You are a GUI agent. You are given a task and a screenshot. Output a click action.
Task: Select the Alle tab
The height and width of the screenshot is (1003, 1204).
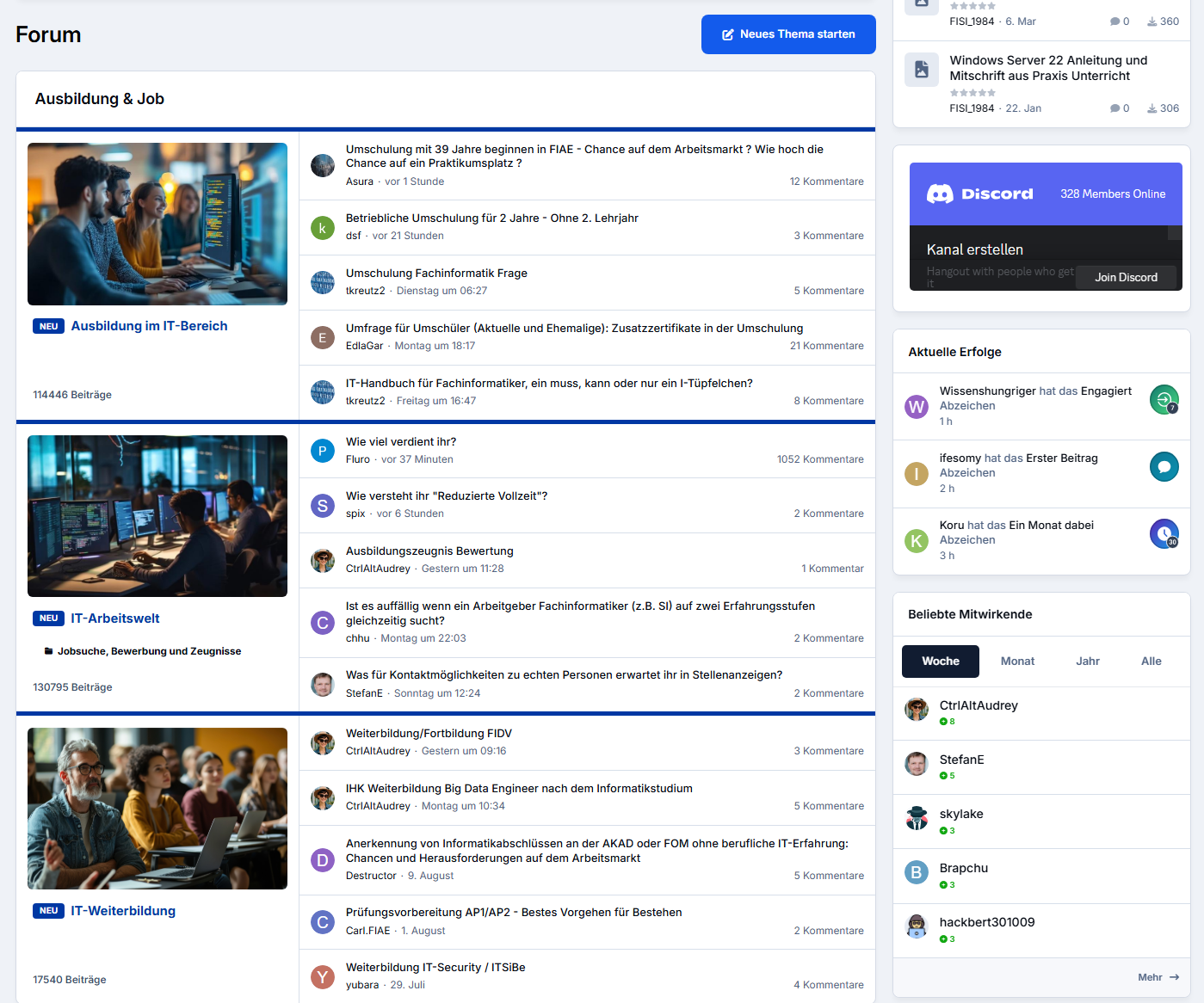pos(1152,661)
